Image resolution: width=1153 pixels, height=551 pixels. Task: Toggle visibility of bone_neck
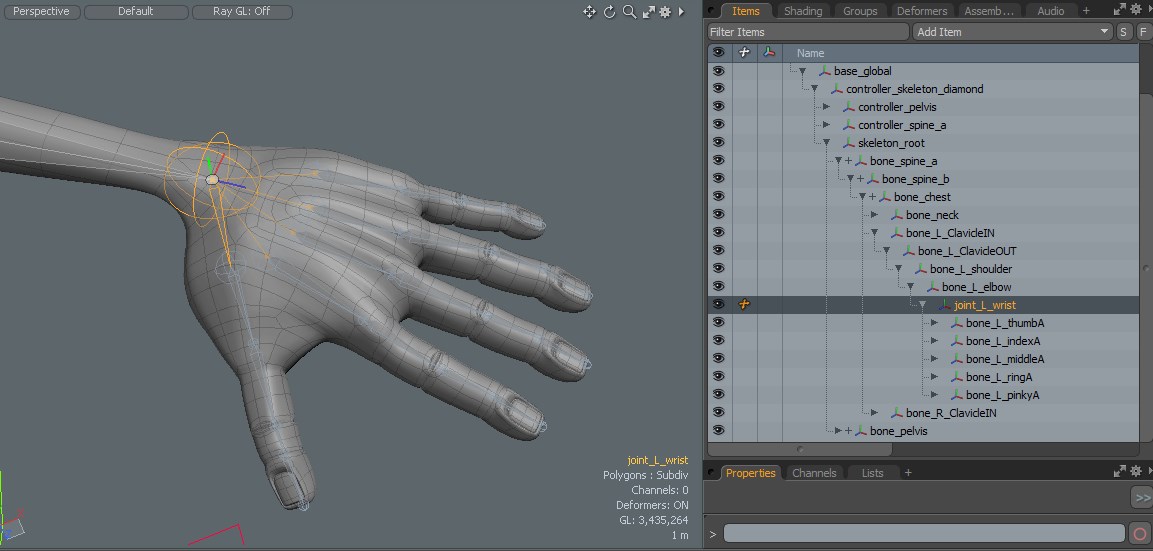(718, 215)
